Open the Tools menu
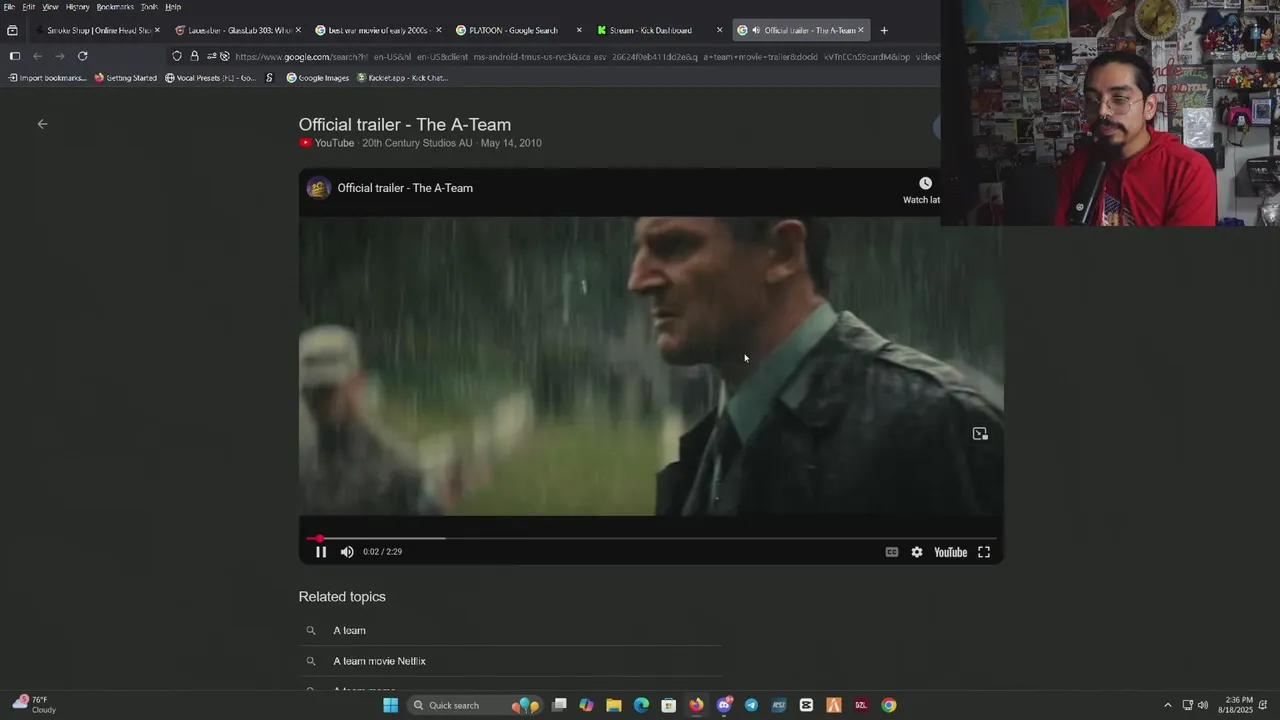The width and height of the screenshot is (1280, 720). 149,7
